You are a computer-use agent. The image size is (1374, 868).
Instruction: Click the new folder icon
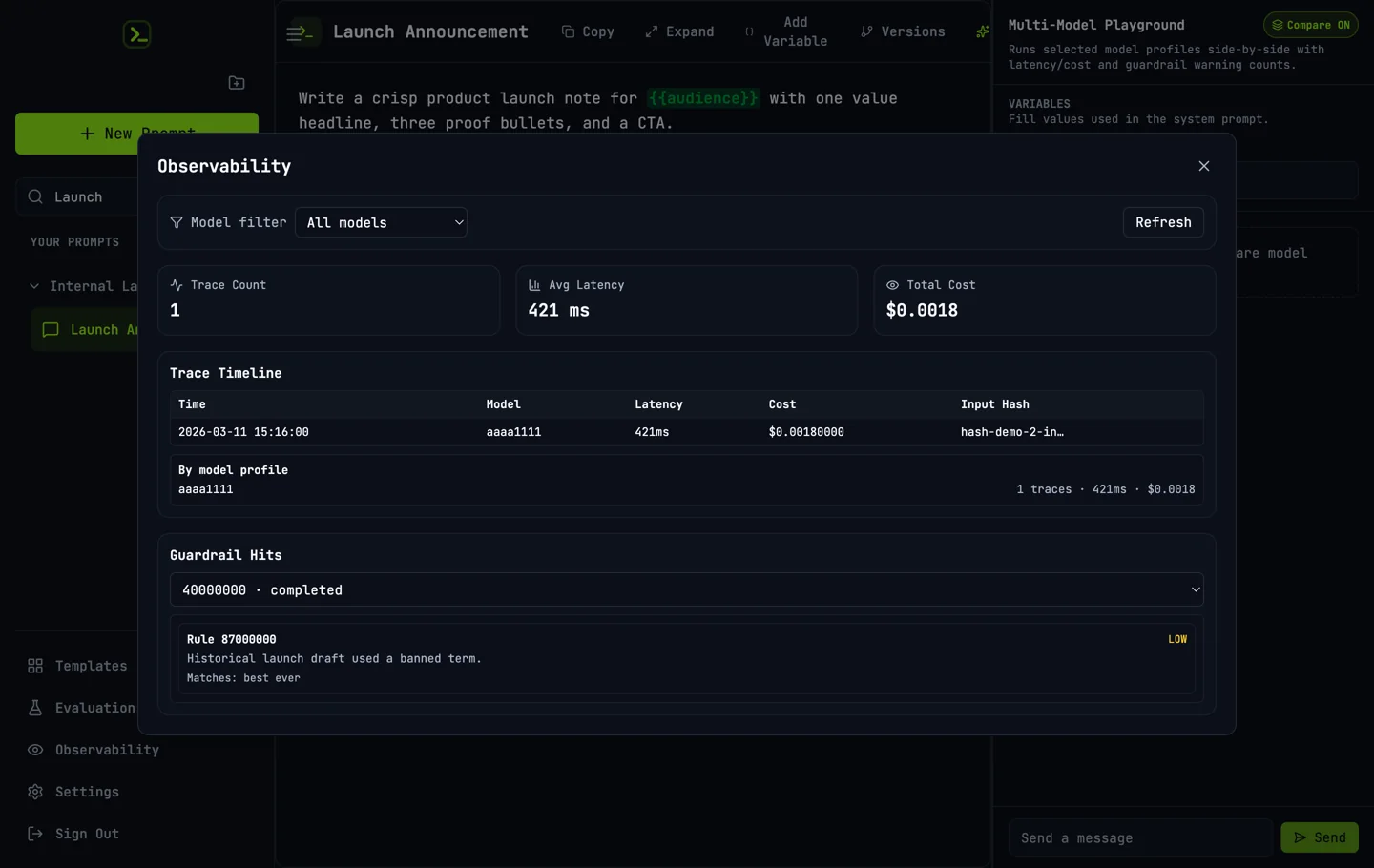[237, 83]
